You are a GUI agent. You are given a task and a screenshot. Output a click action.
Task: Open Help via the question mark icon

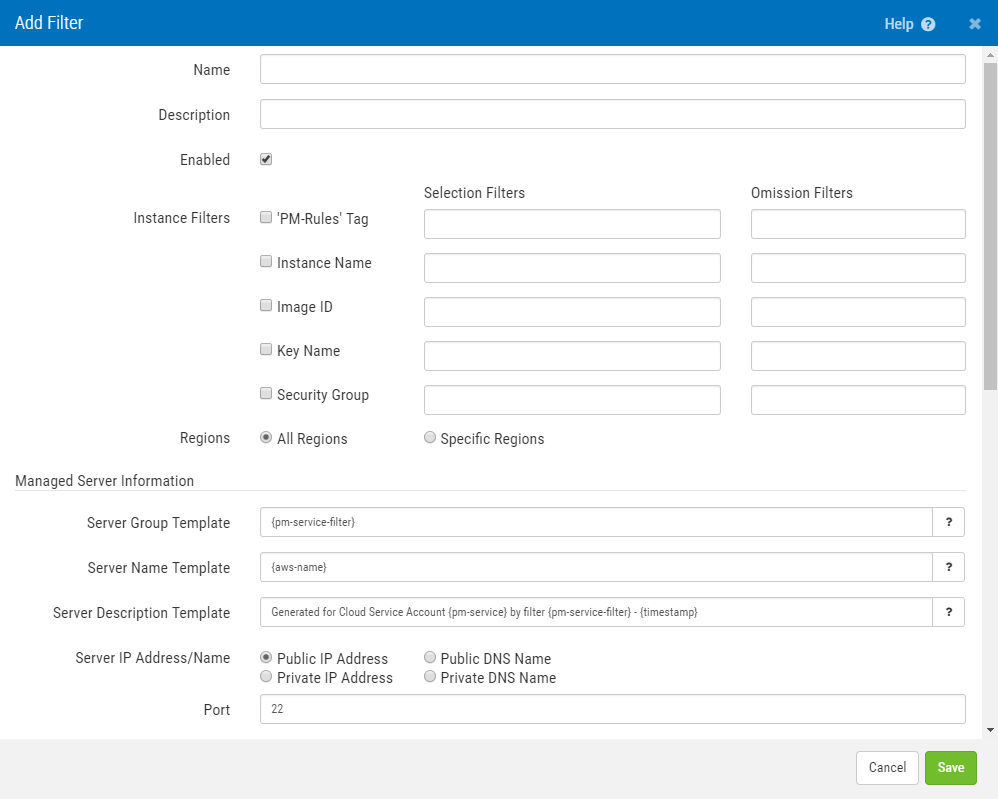(928, 24)
